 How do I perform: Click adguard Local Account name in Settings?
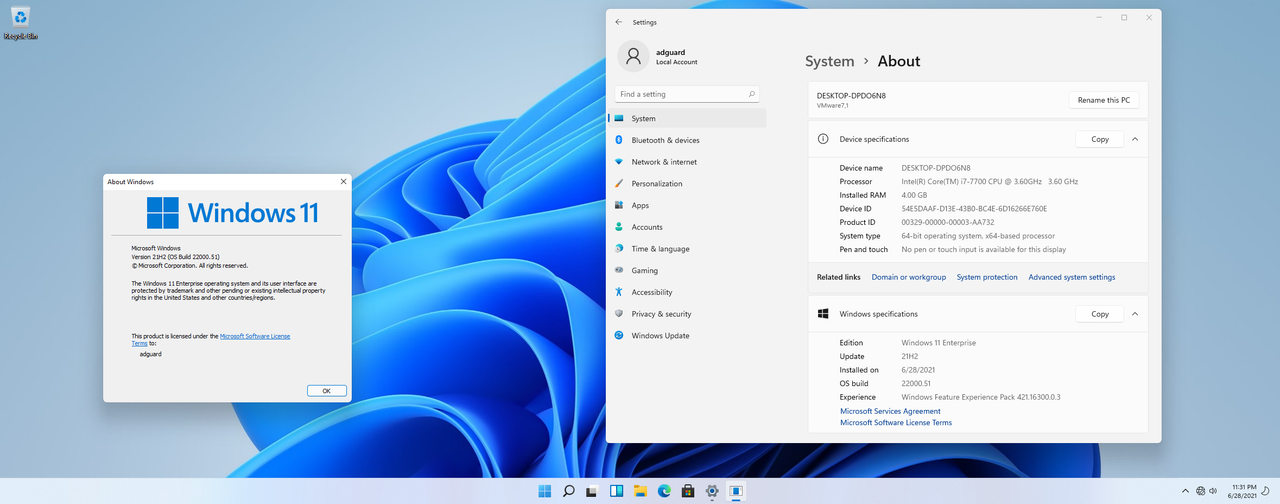677,57
